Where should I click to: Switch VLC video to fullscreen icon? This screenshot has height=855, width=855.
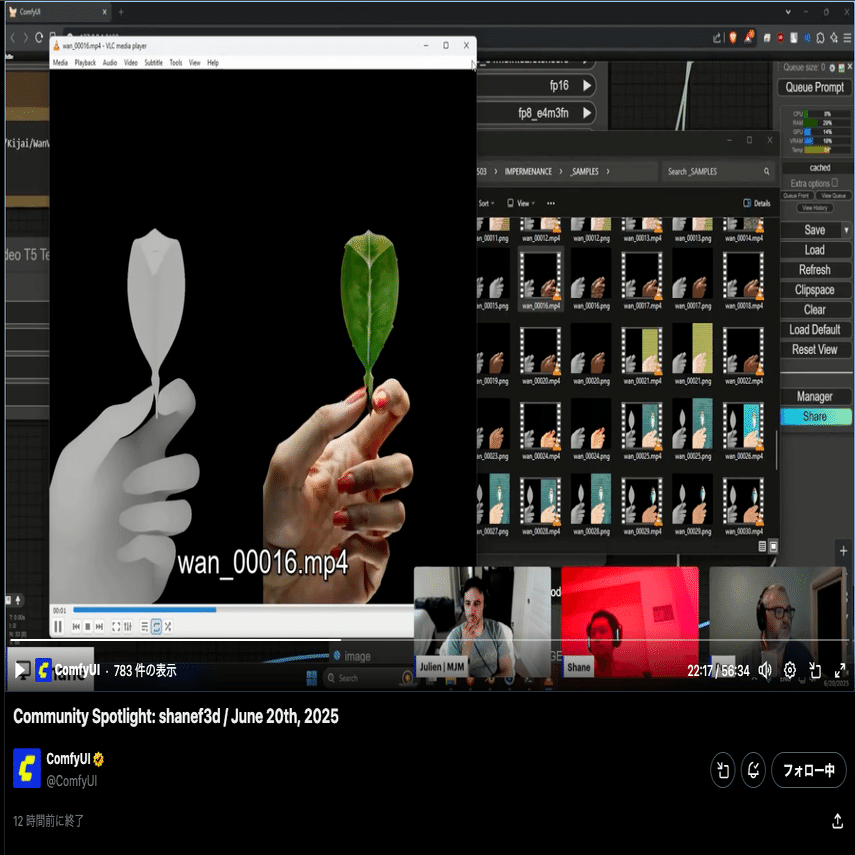click(x=116, y=627)
